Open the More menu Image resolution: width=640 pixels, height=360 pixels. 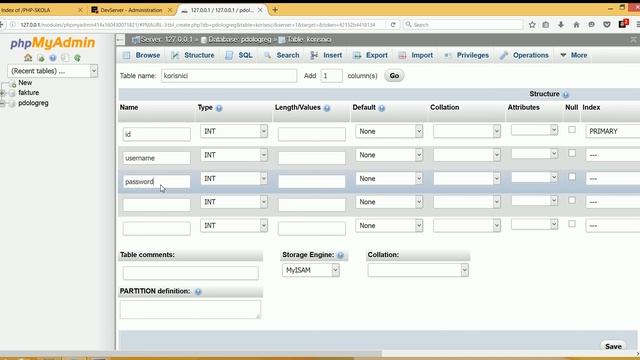573,55
